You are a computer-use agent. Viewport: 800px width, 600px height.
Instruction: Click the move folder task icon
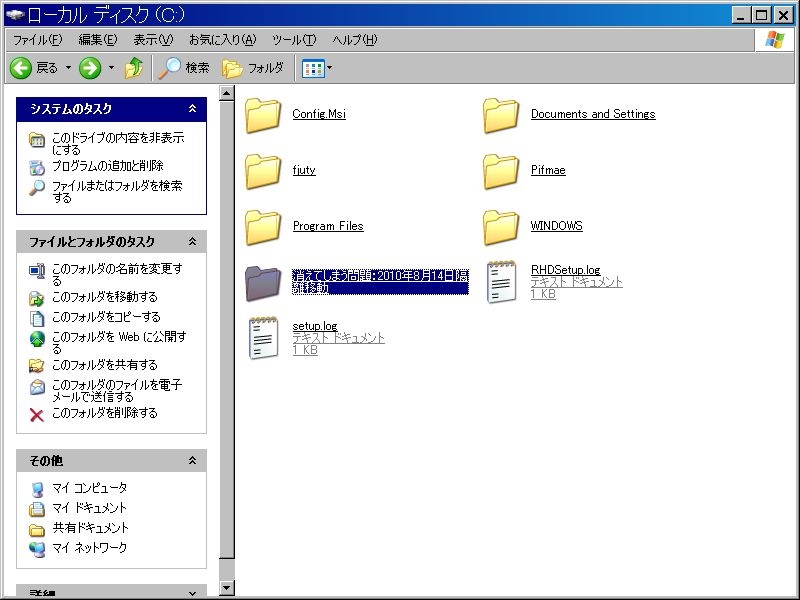(37, 298)
